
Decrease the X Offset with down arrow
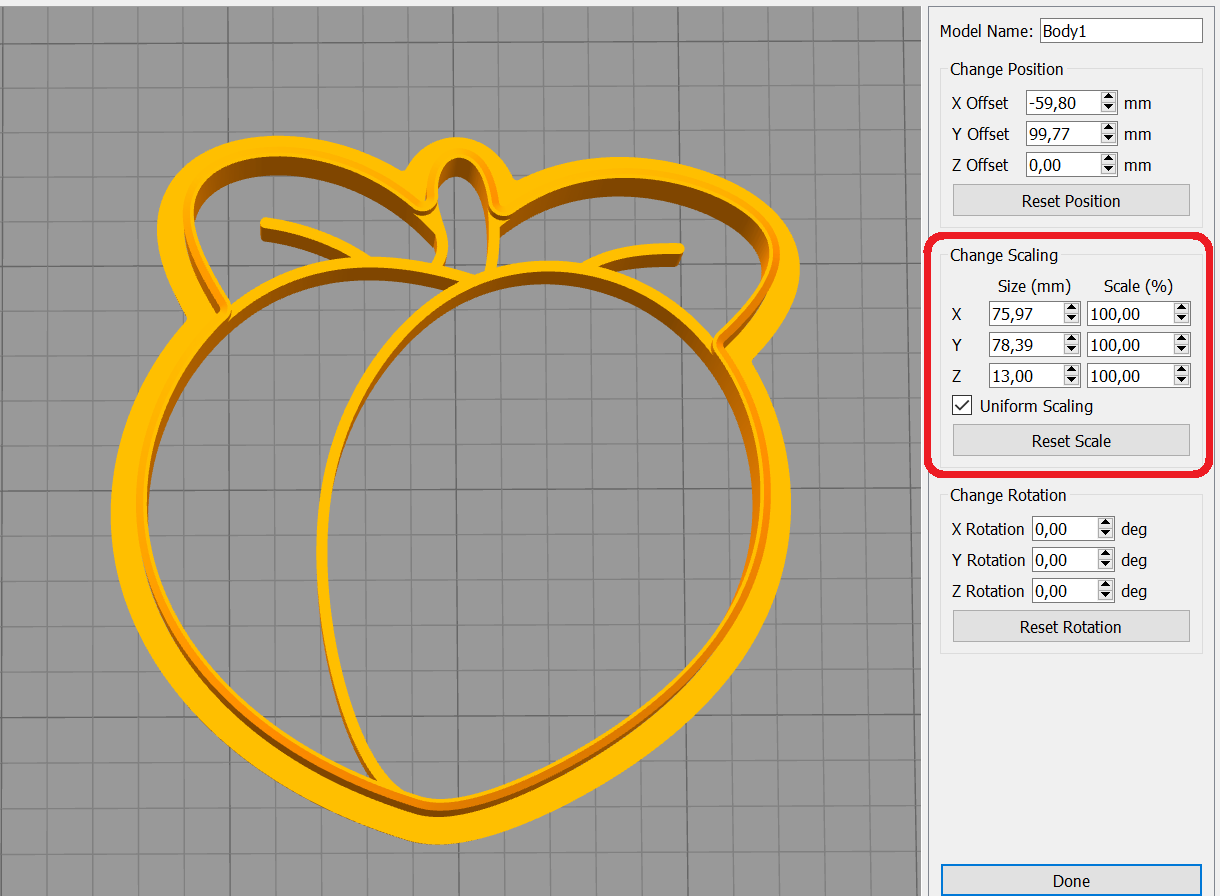pos(1108,109)
